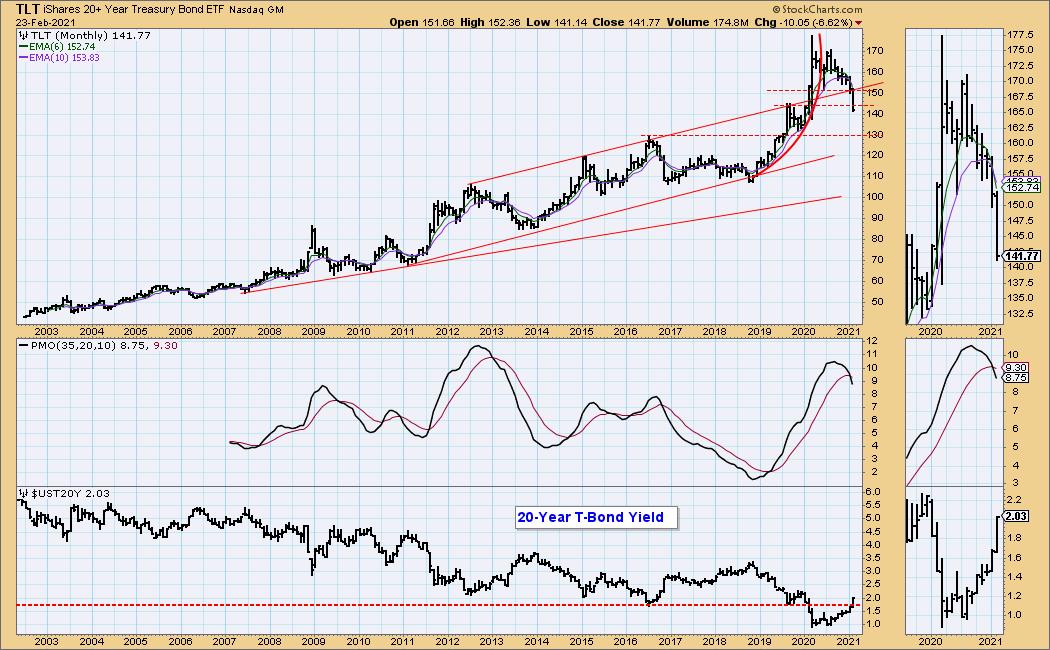The width and height of the screenshot is (1050, 650).
Task: Click the 177.5 axis label on zoom panel
Action: point(1020,35)
